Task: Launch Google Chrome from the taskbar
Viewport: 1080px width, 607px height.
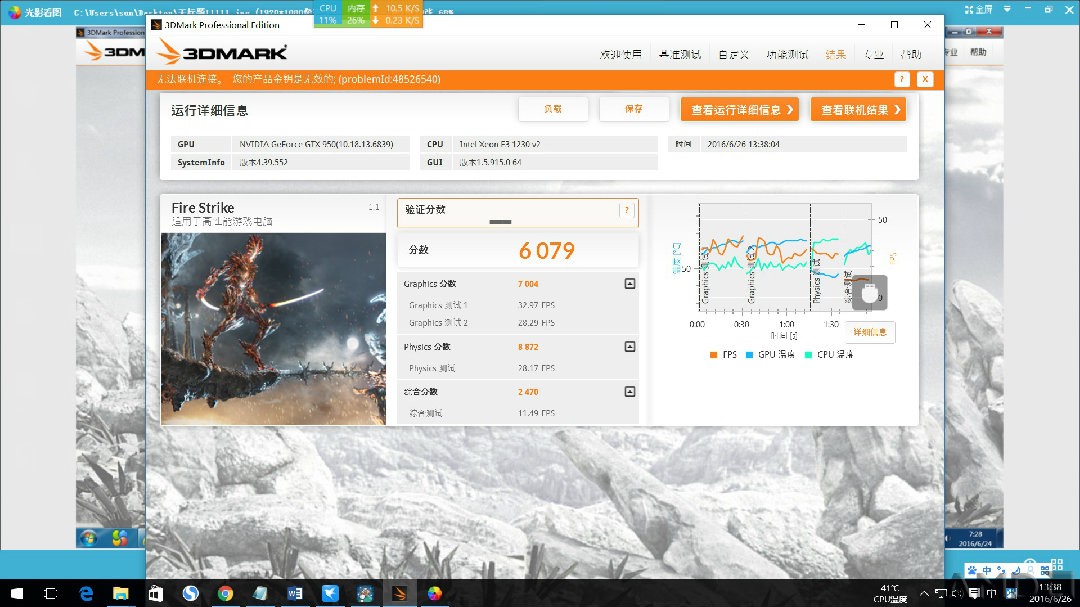Action: tap(225, 593)
